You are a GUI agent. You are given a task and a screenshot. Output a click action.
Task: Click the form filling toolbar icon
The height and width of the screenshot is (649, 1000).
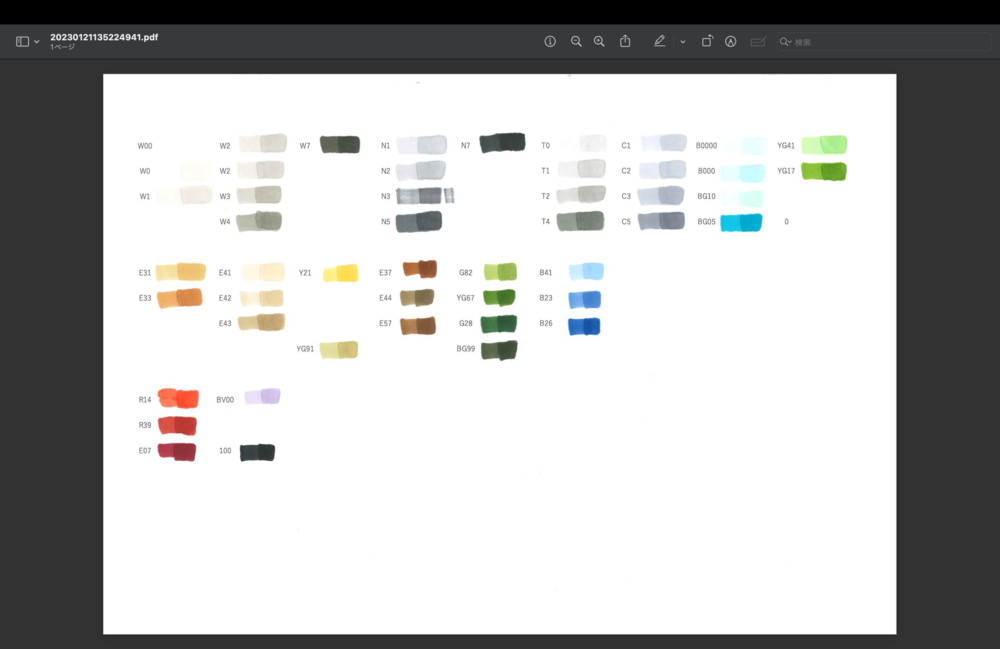[758, 41]
